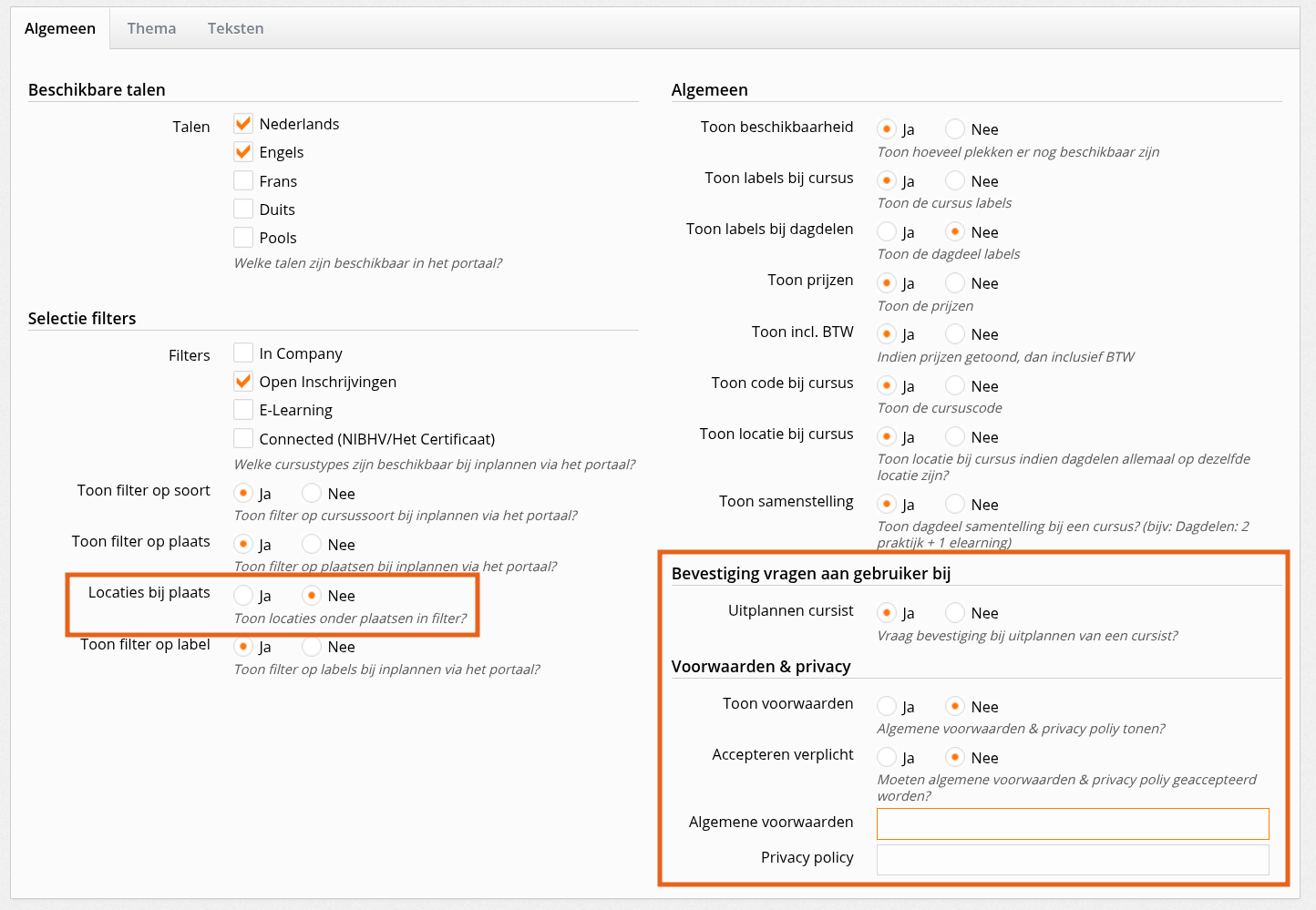Check the Duits language option
1316x910 pixels.
(x=243, y=209)
